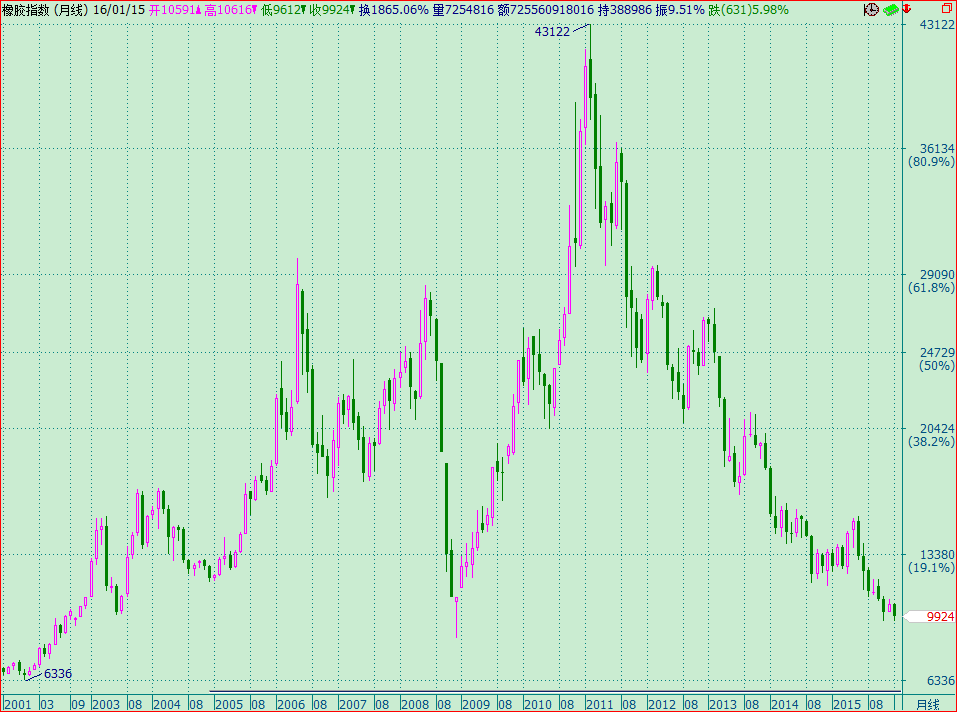Click the amount 额725560918016 value
This screenshot has width=957, height=712.
tap(546, 10)
